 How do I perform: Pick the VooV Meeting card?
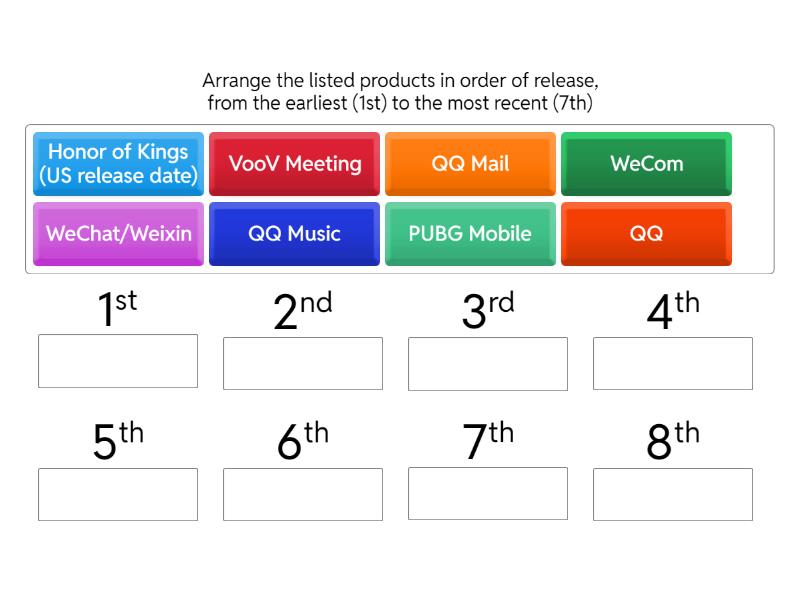click(294, 164)
